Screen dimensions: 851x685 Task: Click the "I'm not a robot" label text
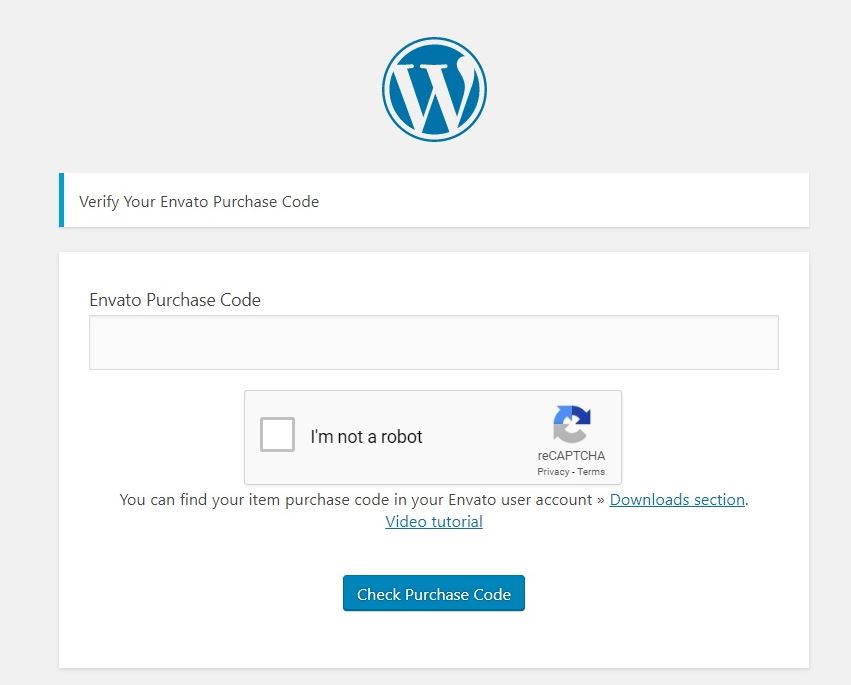tap(366, 436)
